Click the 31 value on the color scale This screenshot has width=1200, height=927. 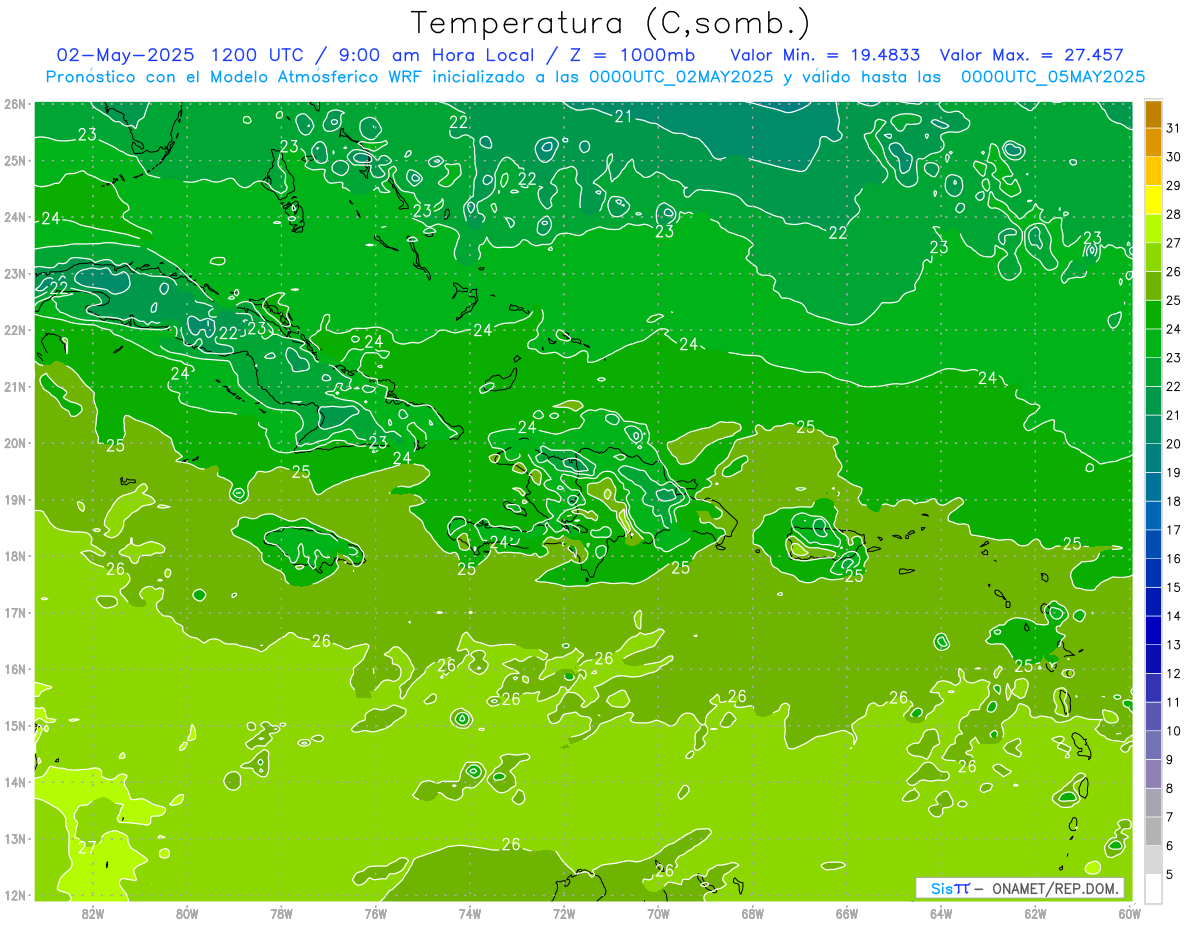[1173, 128]
